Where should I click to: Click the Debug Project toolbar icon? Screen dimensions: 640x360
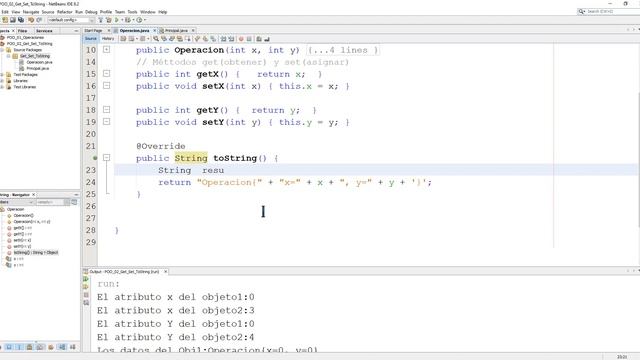[128, 20]
